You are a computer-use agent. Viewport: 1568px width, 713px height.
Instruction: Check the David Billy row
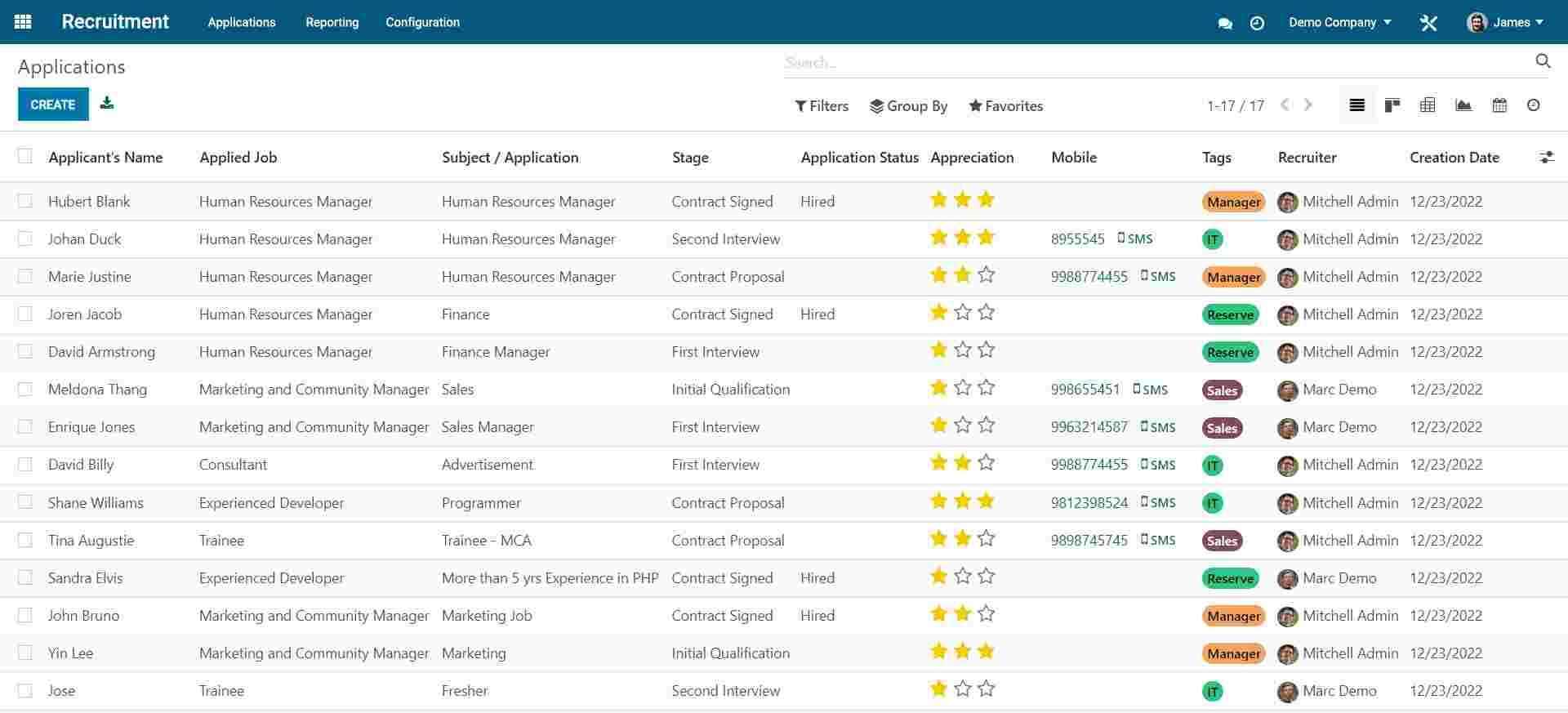(x=25, y=464)
